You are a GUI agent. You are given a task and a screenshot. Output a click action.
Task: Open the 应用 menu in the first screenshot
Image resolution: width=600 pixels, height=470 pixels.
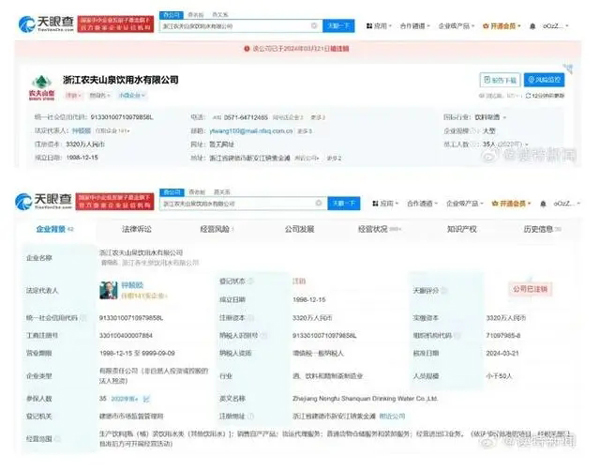[379, 26]
